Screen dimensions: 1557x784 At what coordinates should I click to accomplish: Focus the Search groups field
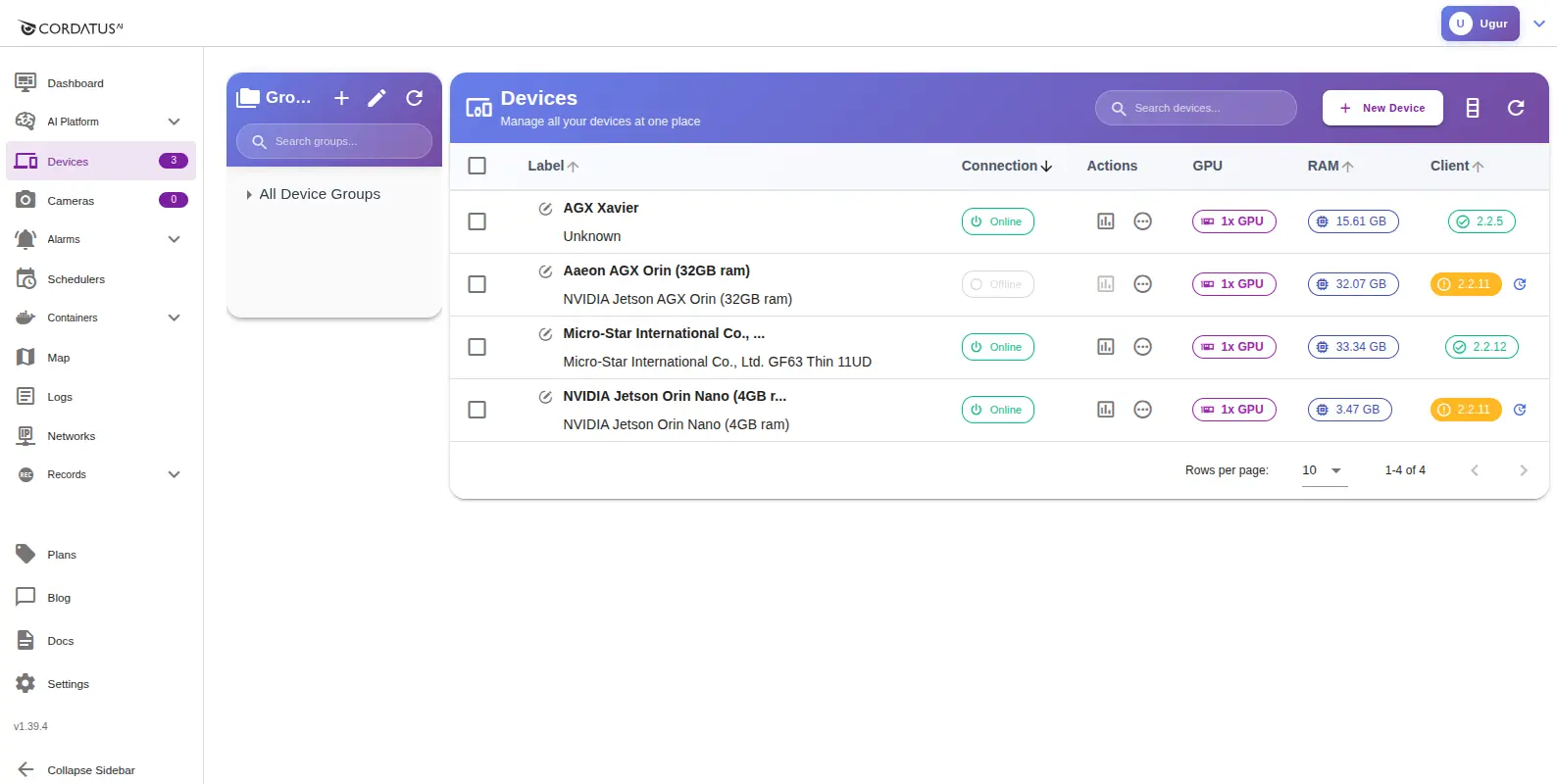tap(333, 141)
